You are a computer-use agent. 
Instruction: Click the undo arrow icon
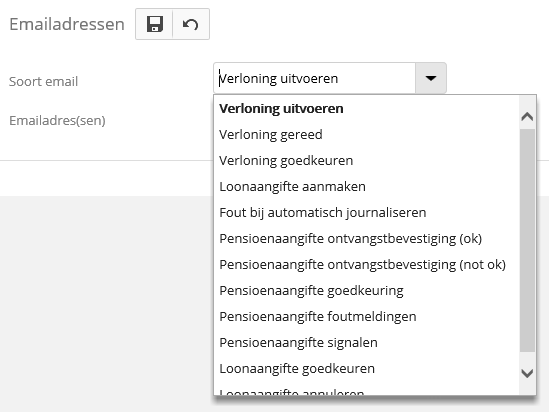(x=191, y=24)
